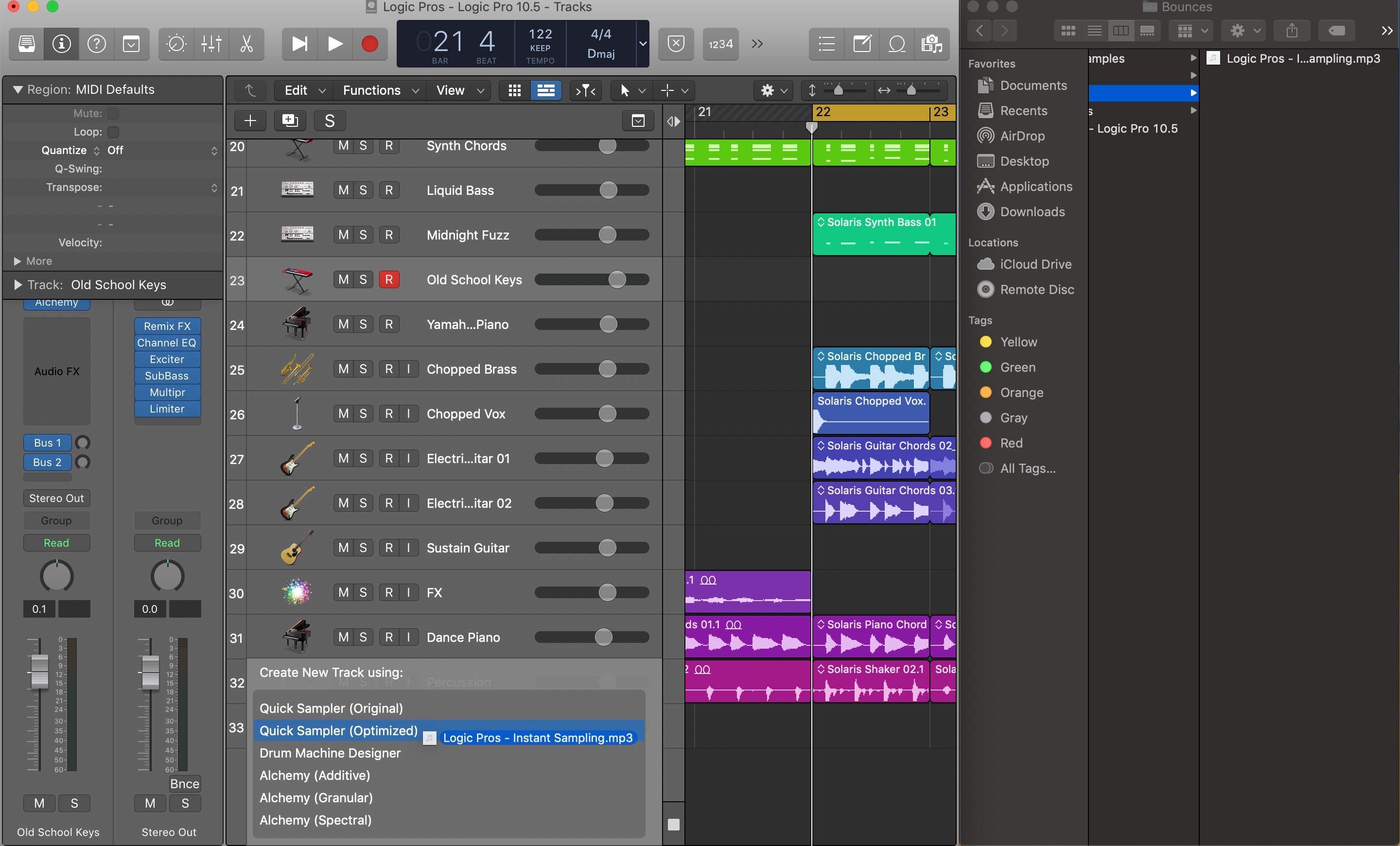Disable record on Old School Keys track
This screenshot has width=1400, height=846.
point(388,279)
